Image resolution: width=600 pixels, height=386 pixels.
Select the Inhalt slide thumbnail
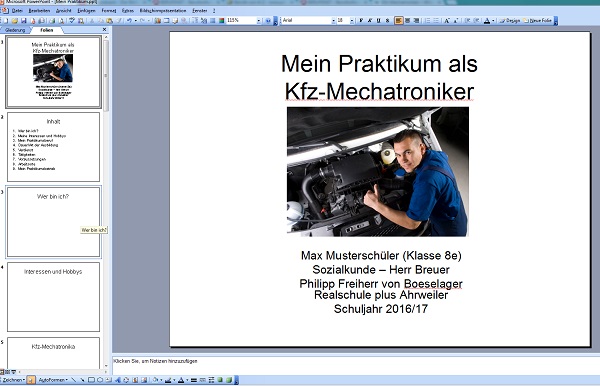click(54, 147)
